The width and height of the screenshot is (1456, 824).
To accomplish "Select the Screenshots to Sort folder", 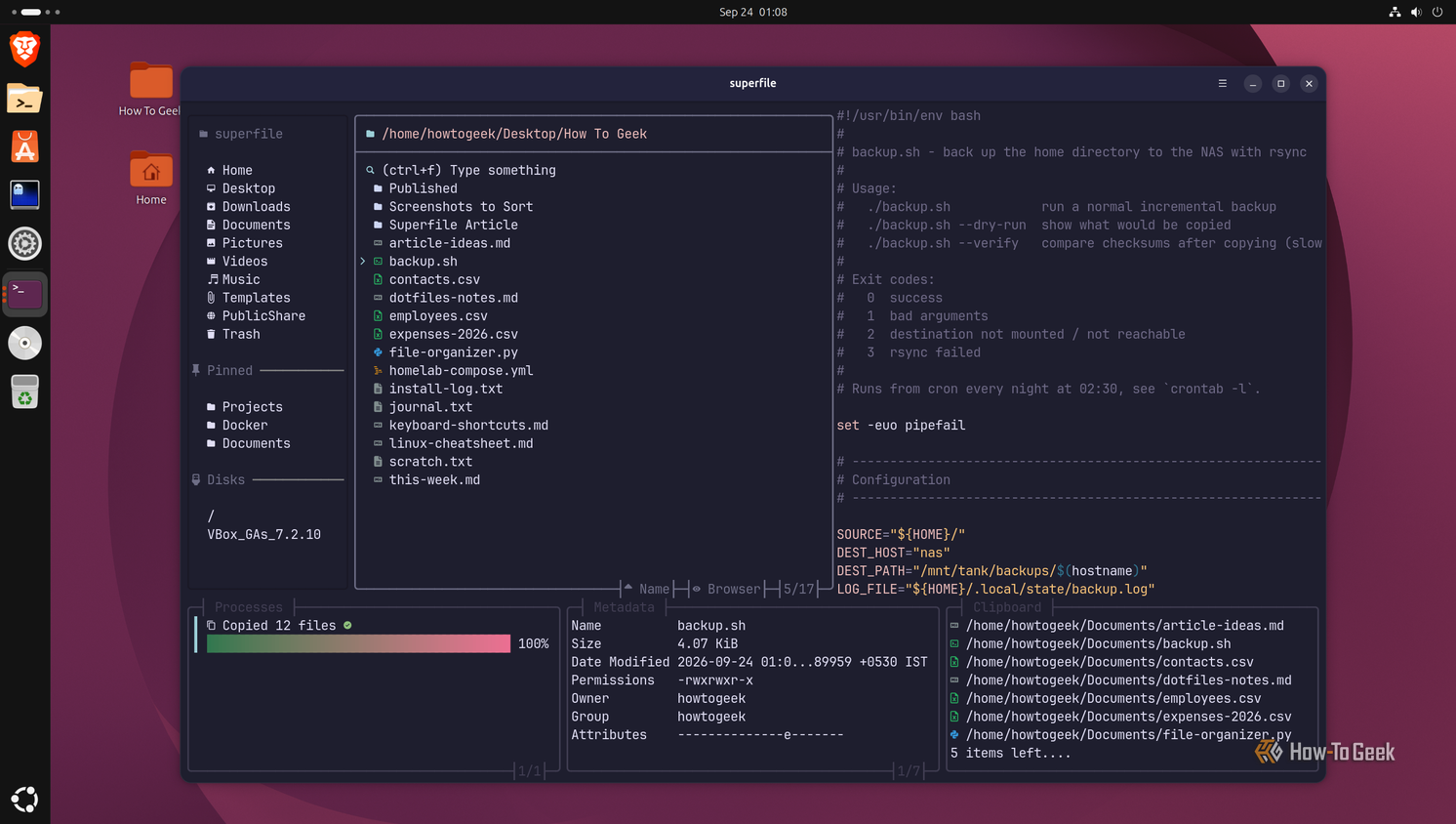I will point(461,207).
